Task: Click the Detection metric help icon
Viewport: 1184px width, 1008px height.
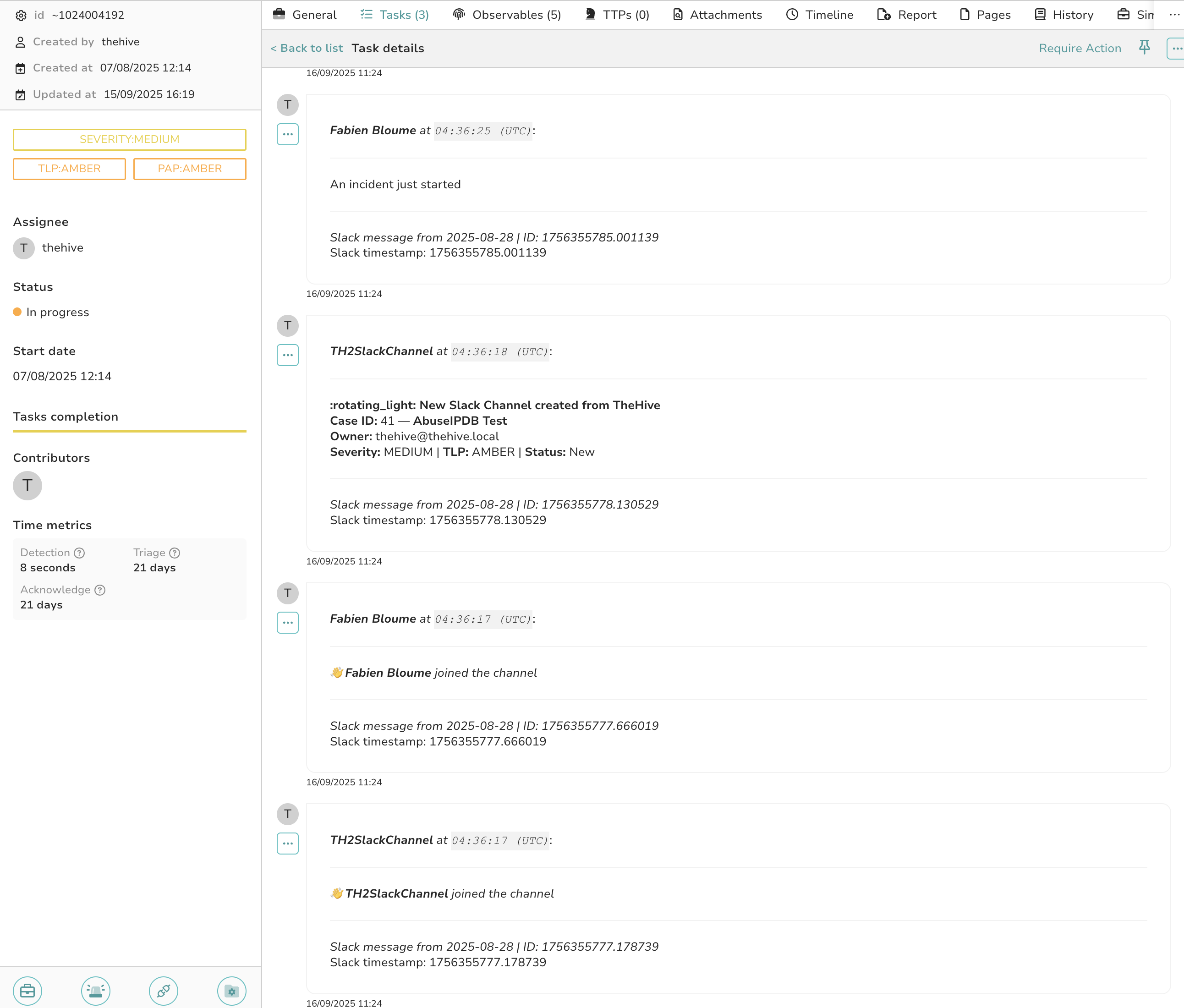Action: tap(80, 553)
